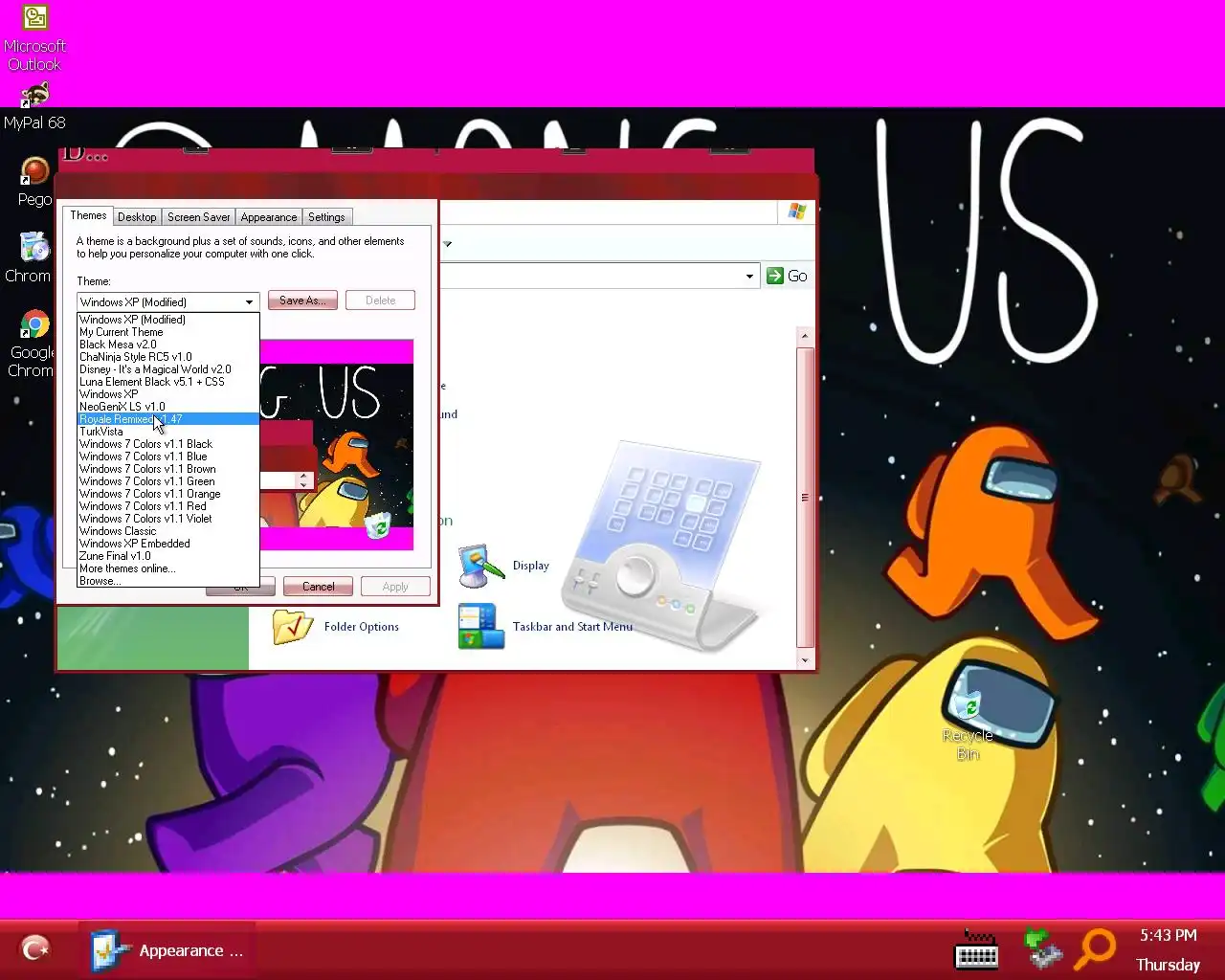Select Disney Magical World v2.0 theme
Viewport: 1225px width, 980px height.
pos(167,369)
